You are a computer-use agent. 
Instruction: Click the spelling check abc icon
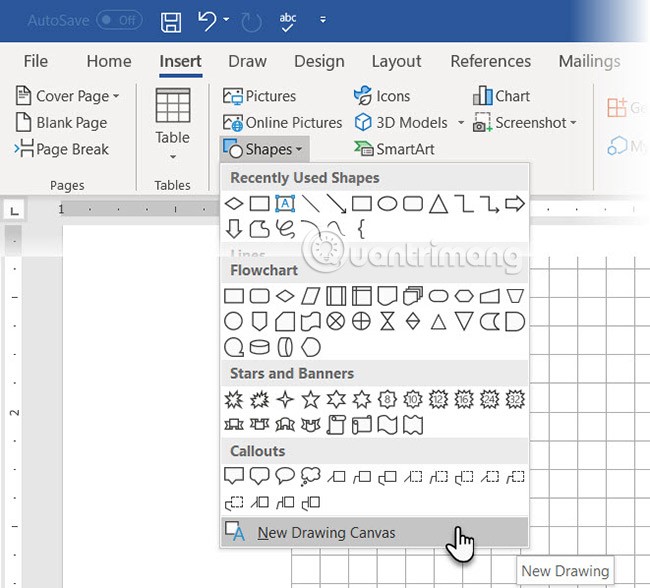coord(287,22)
